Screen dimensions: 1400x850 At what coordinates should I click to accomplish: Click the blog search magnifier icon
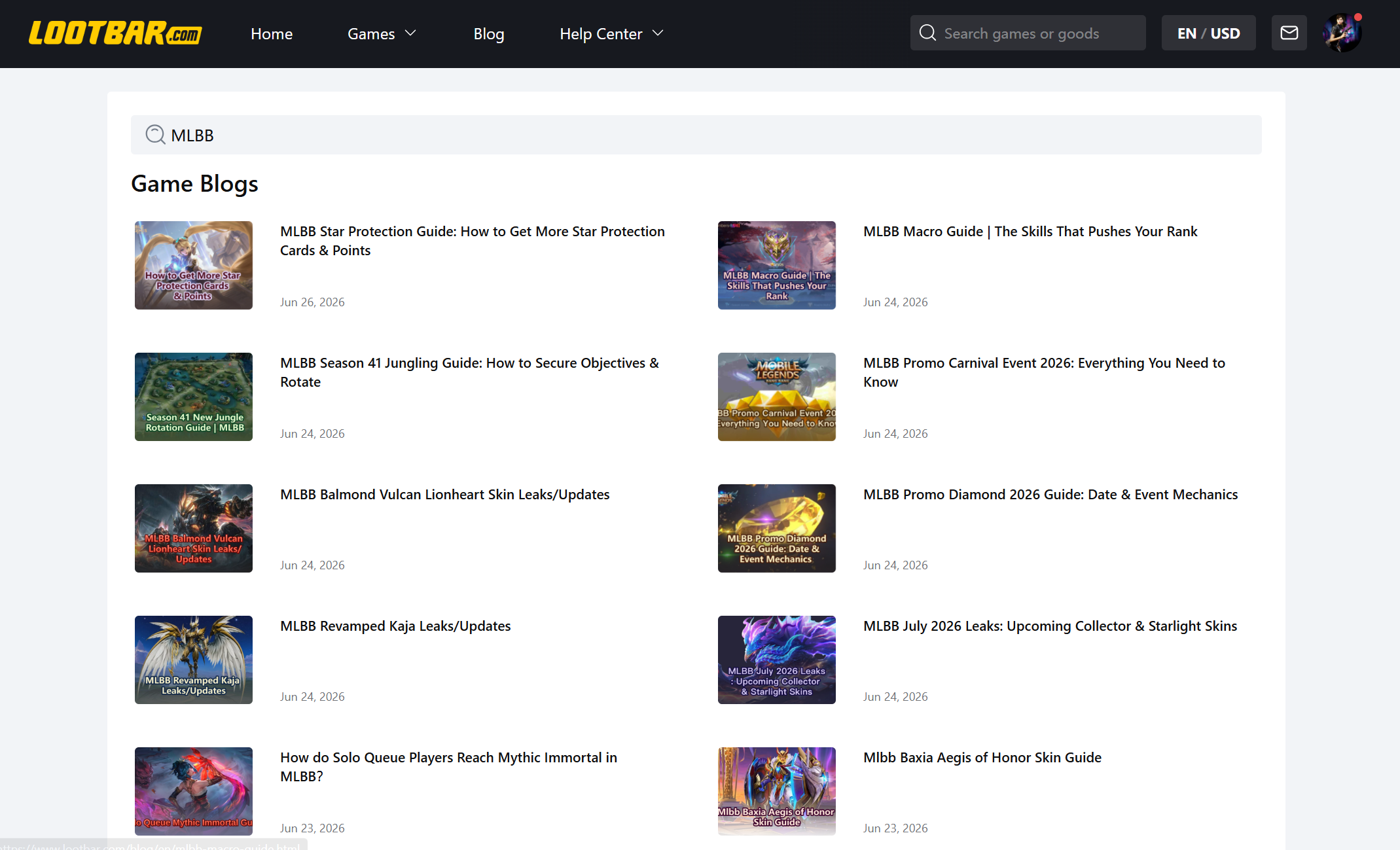[x=155, y=135]
